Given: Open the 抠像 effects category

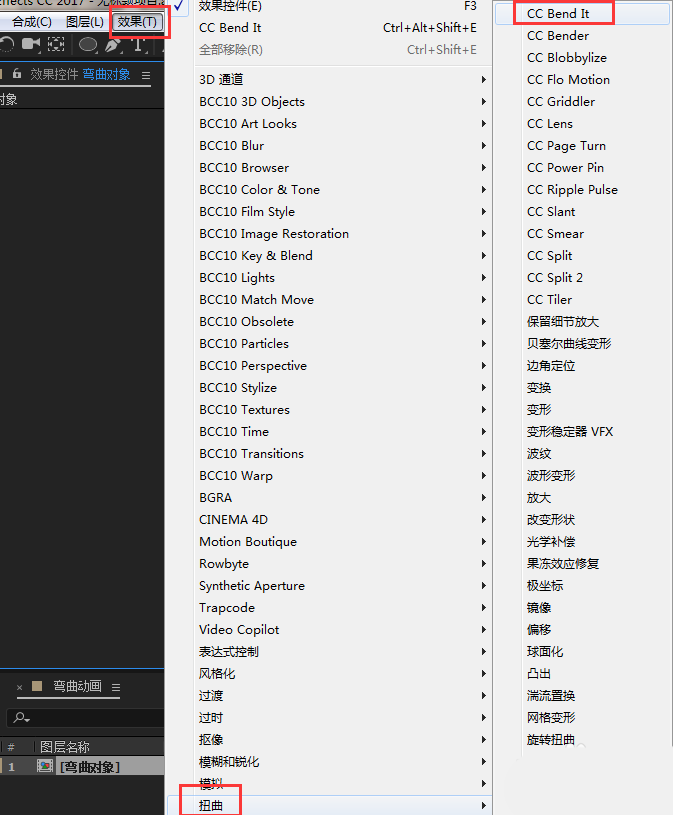Looking at the screenshot, I should click(x=342, y=740).
